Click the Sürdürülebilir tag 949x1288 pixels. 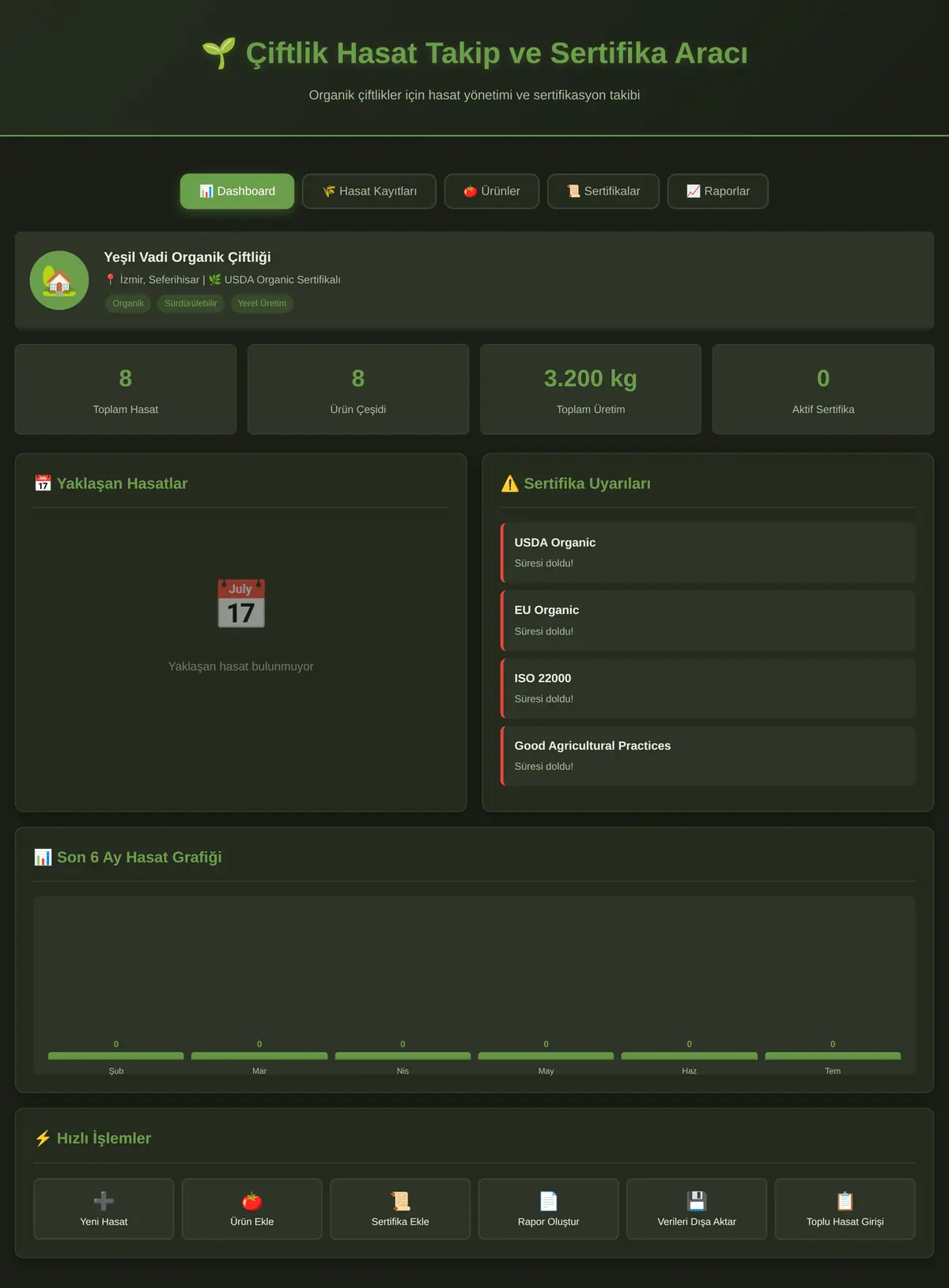tap(191, 304)
